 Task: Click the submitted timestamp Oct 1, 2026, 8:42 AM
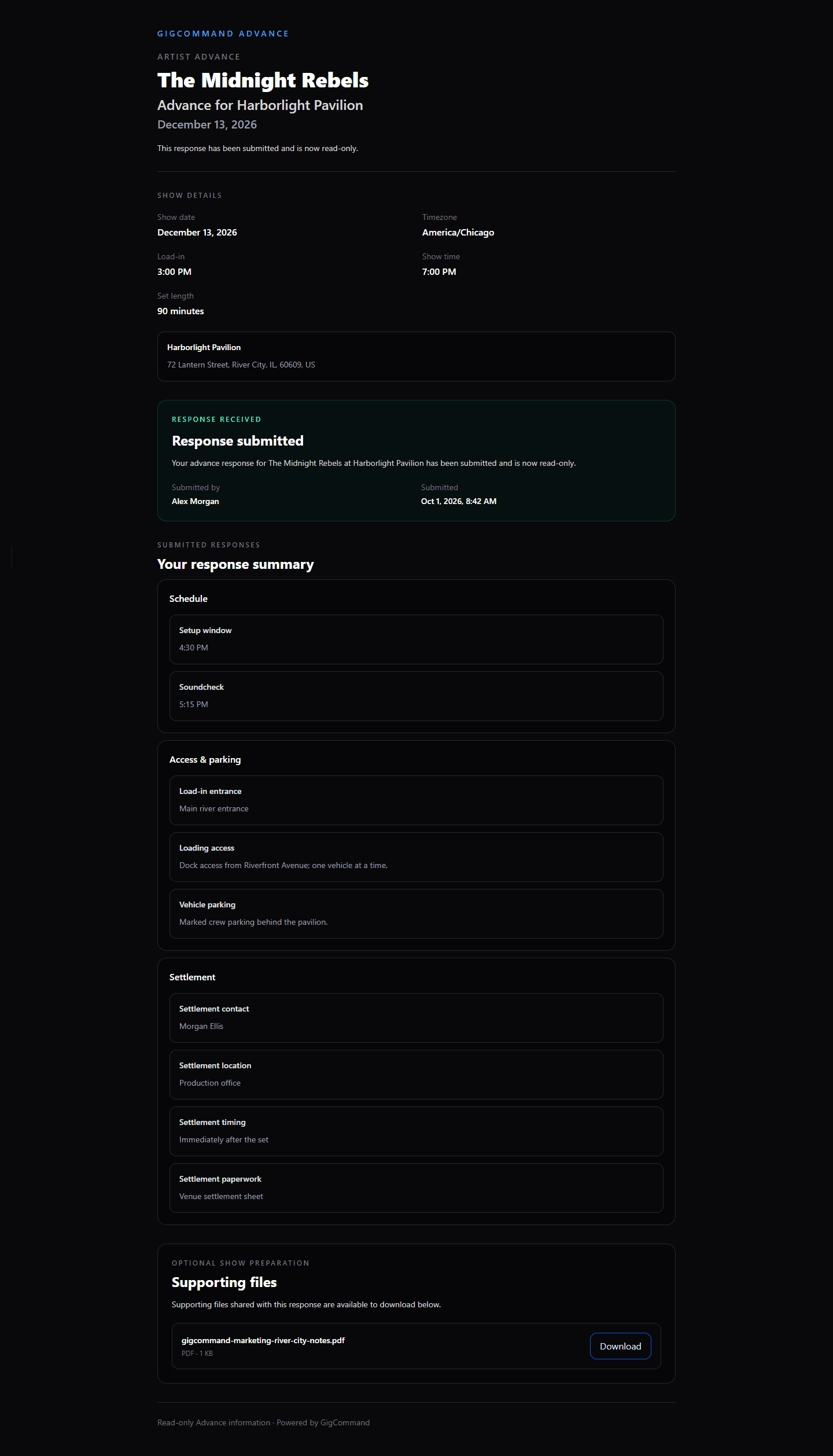(459, 501)
